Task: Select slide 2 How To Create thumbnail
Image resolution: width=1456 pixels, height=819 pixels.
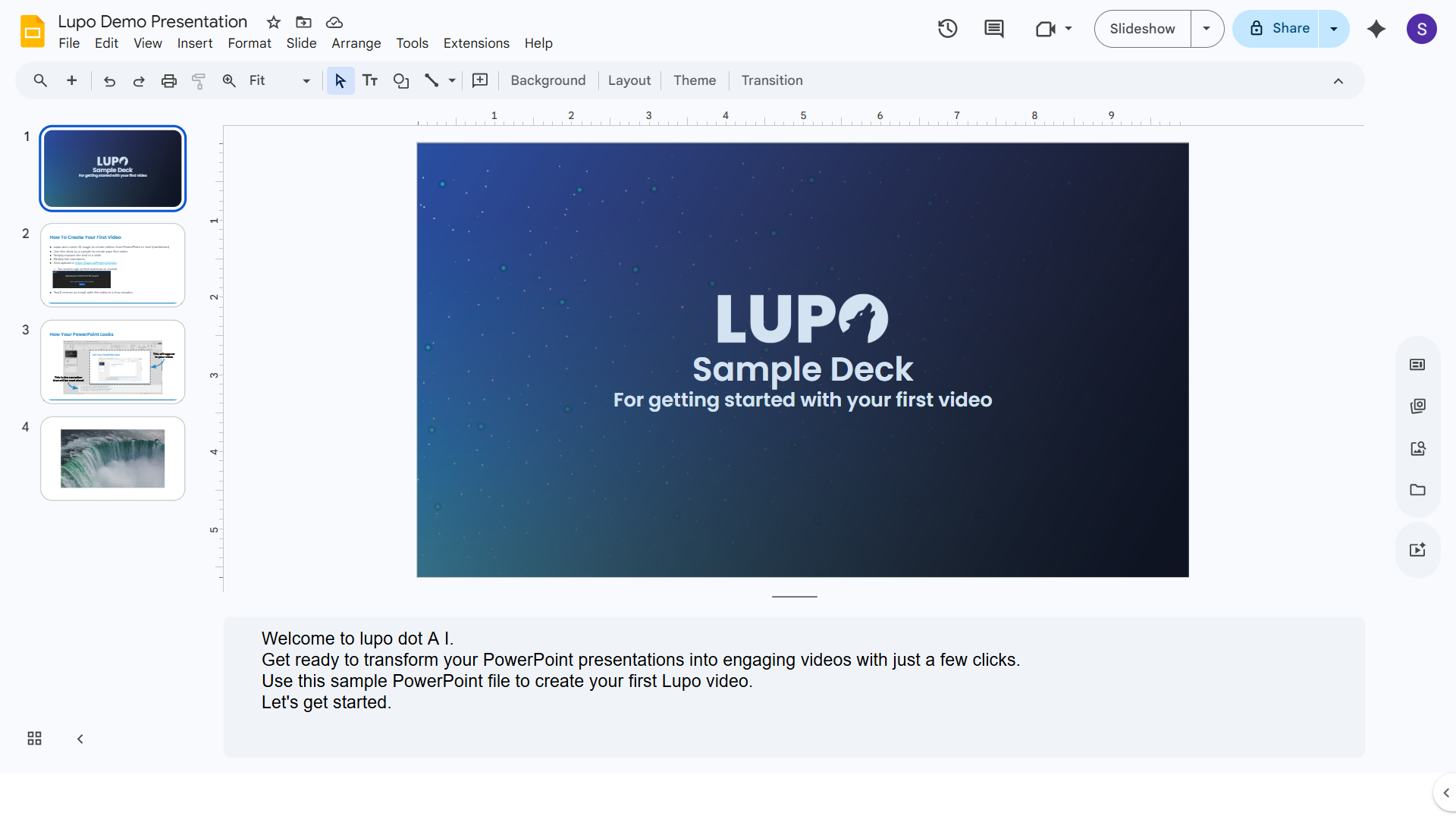Action: click(x=113, y=265)
